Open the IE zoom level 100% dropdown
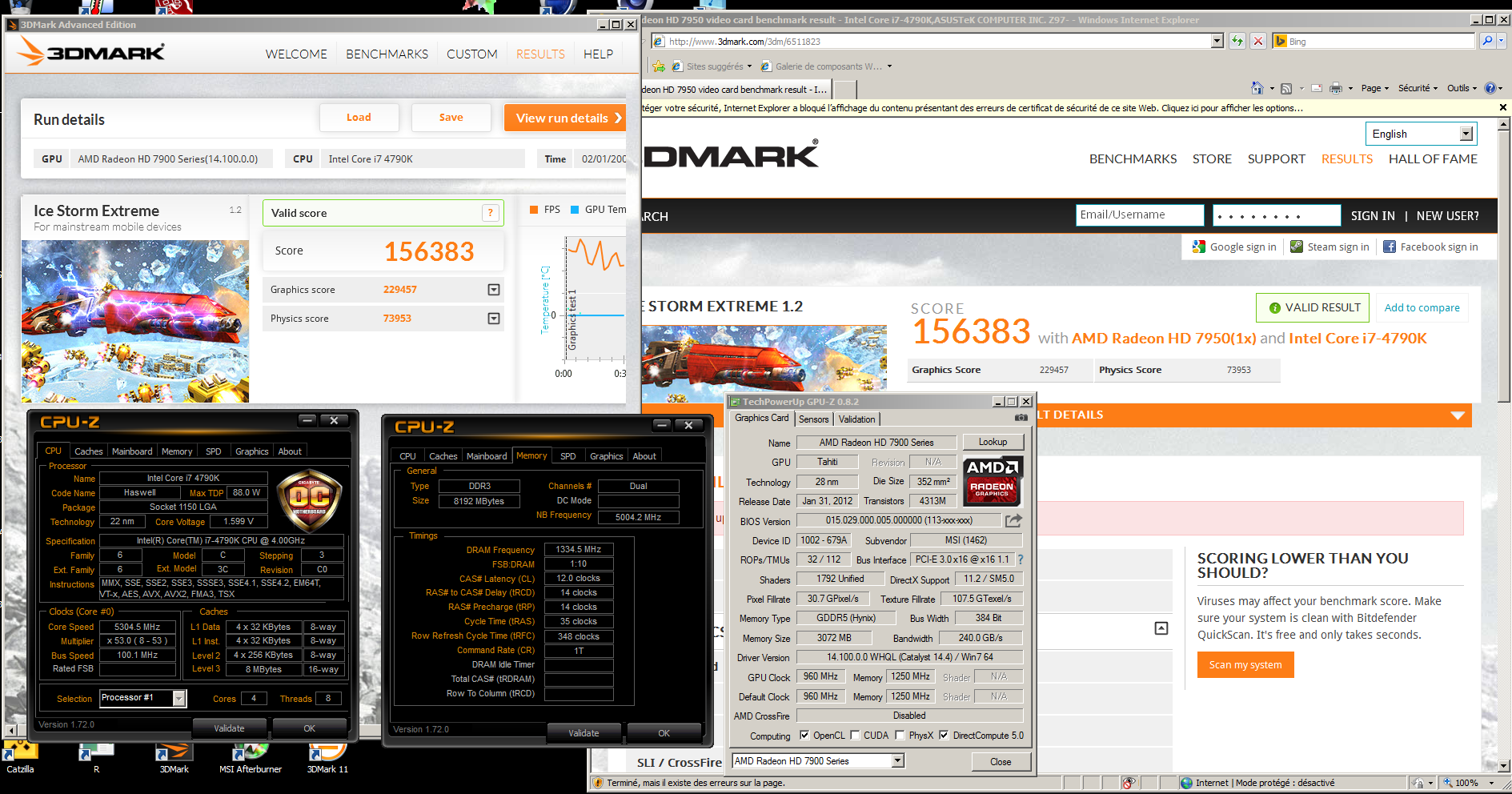Viewport: 1512px width, 794px height. point(1491,783)
